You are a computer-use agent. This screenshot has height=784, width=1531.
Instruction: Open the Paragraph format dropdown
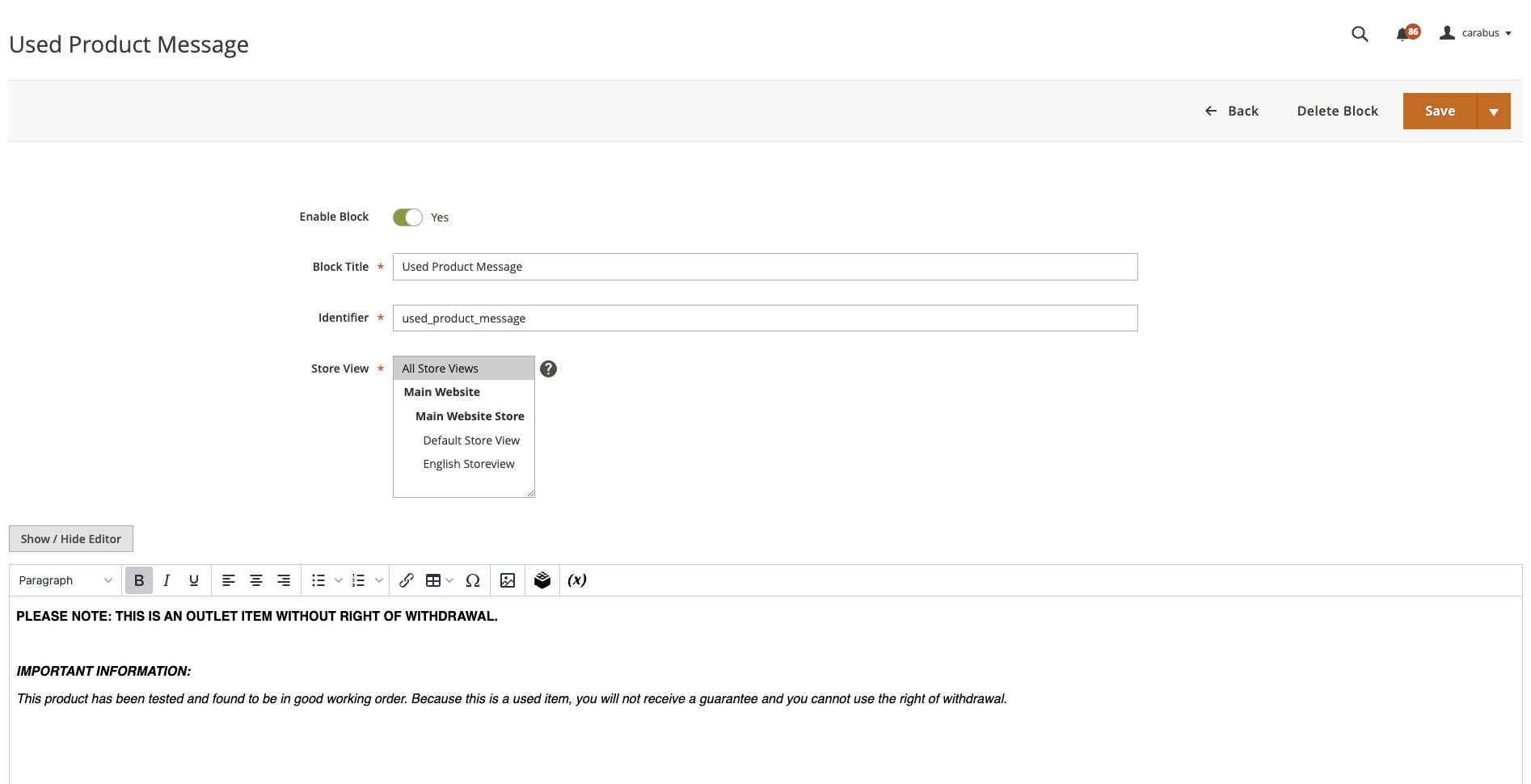coord(65,580)
